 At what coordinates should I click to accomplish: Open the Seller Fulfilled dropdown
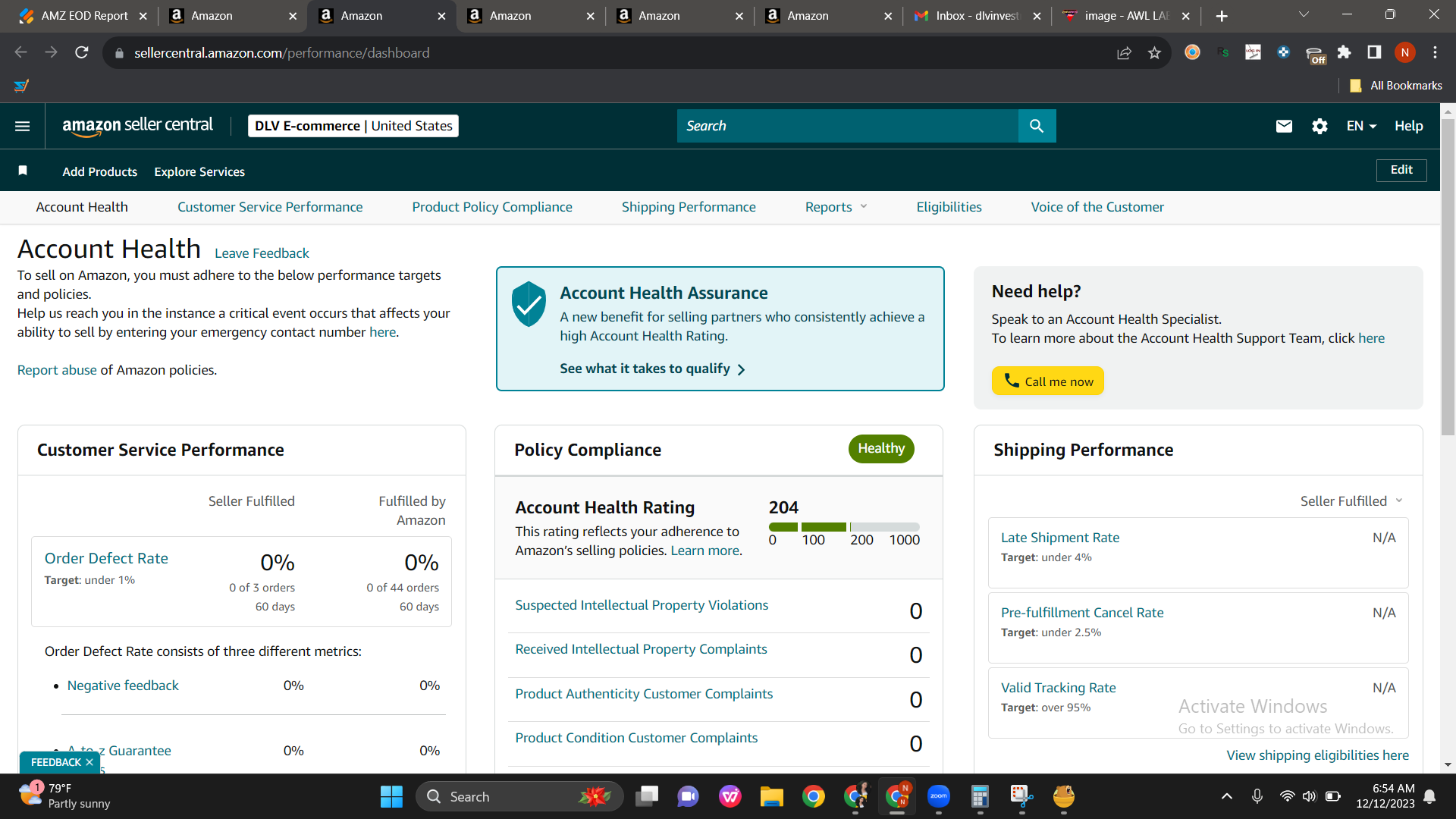[x=1351, y=501]
